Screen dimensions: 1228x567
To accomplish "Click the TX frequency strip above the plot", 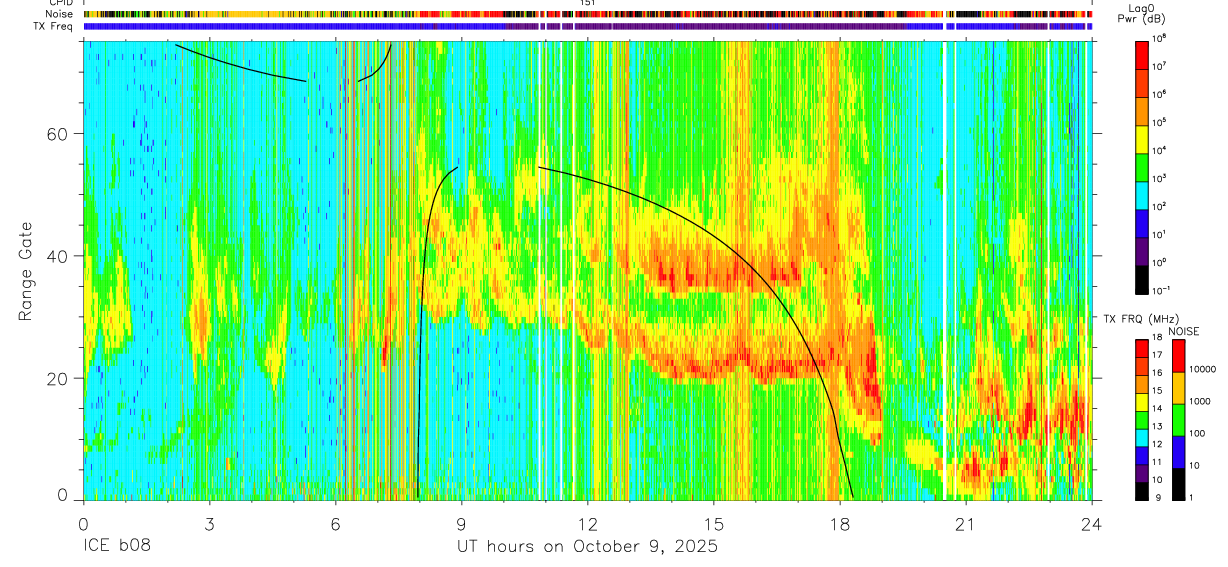I will [x=587, y=27].
